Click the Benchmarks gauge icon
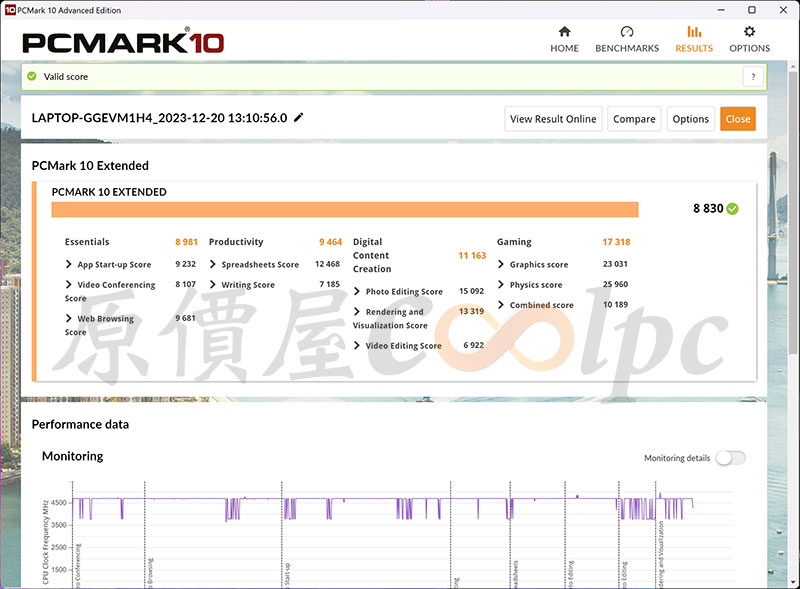The height and width of the screenshot is (589, 800). point(627,32)
